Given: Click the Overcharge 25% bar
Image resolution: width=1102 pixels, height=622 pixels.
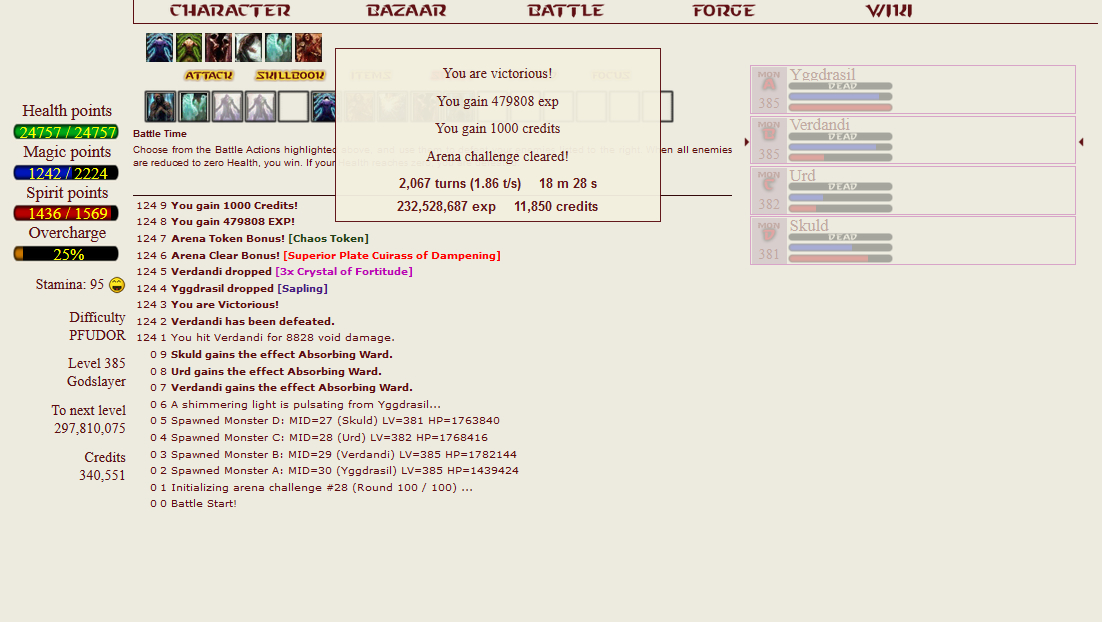Looking at the screenshot, I should click(x=66, y=254).
